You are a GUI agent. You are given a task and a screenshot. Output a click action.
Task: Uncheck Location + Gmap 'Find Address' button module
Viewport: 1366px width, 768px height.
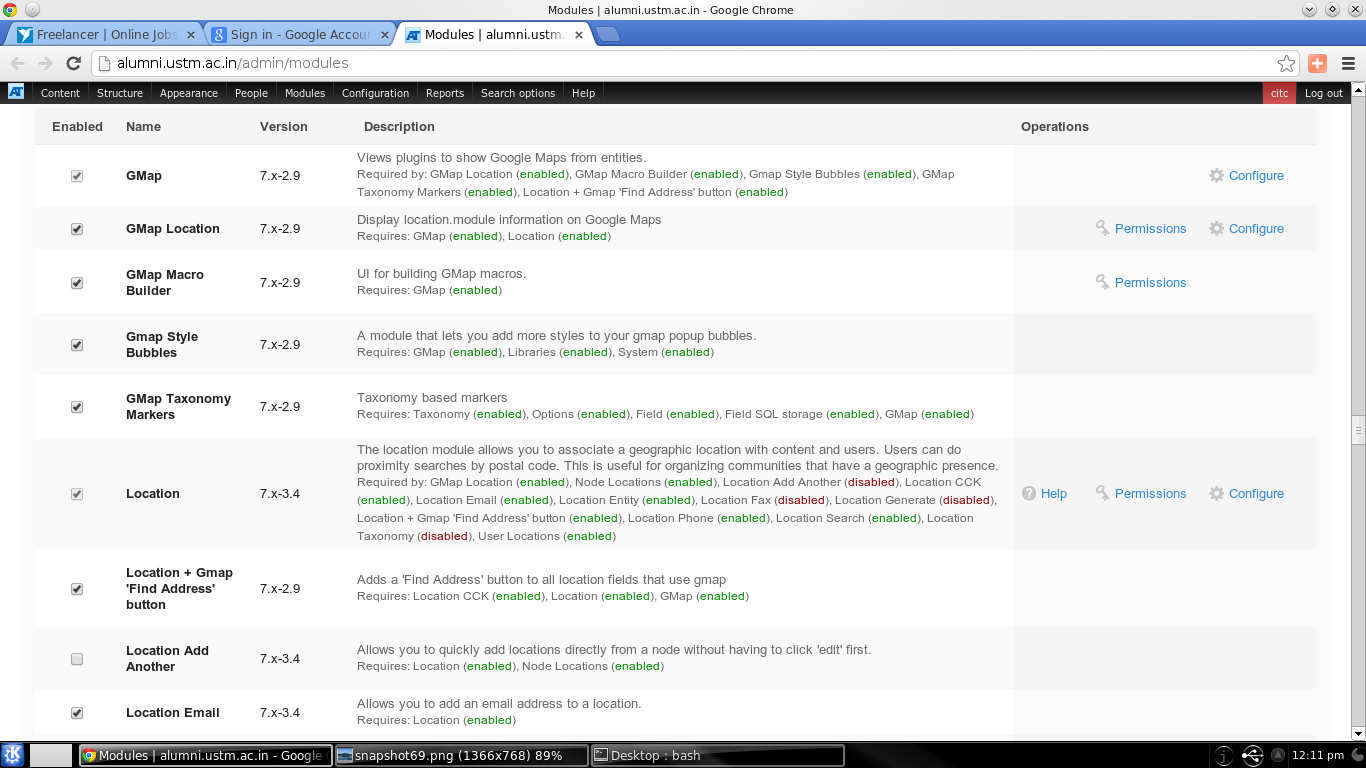tap(77, 589)
